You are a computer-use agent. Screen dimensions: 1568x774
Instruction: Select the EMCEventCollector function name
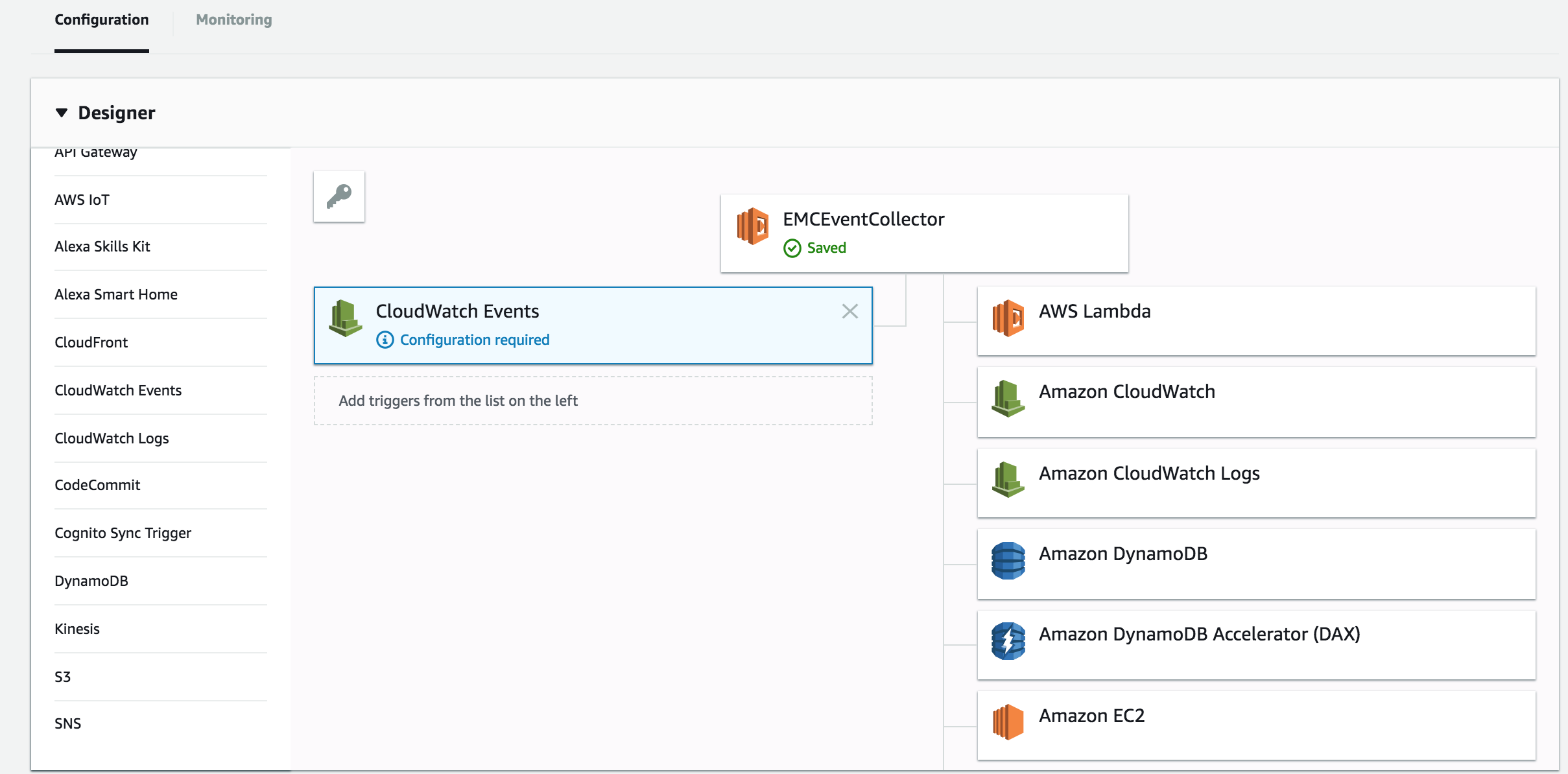[x=863, y=219]
